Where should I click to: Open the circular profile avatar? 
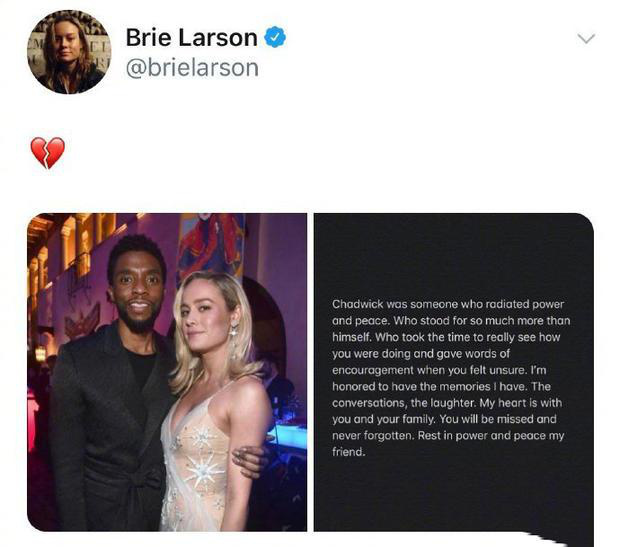pyautogui.click(x=69, y=52)
